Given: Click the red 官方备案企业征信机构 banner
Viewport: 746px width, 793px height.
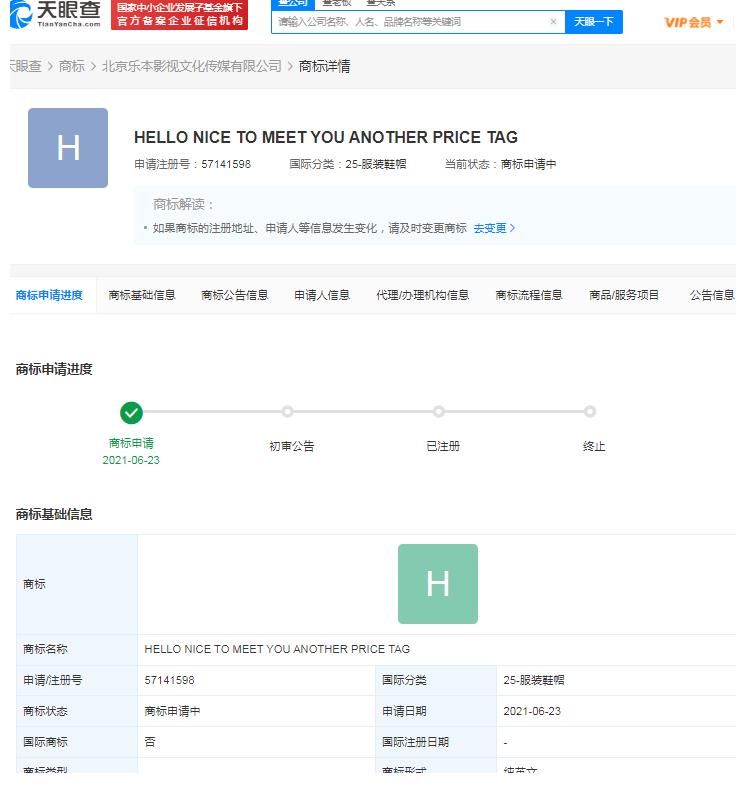Looking at the screenshot, I should (x=180, y=15).
